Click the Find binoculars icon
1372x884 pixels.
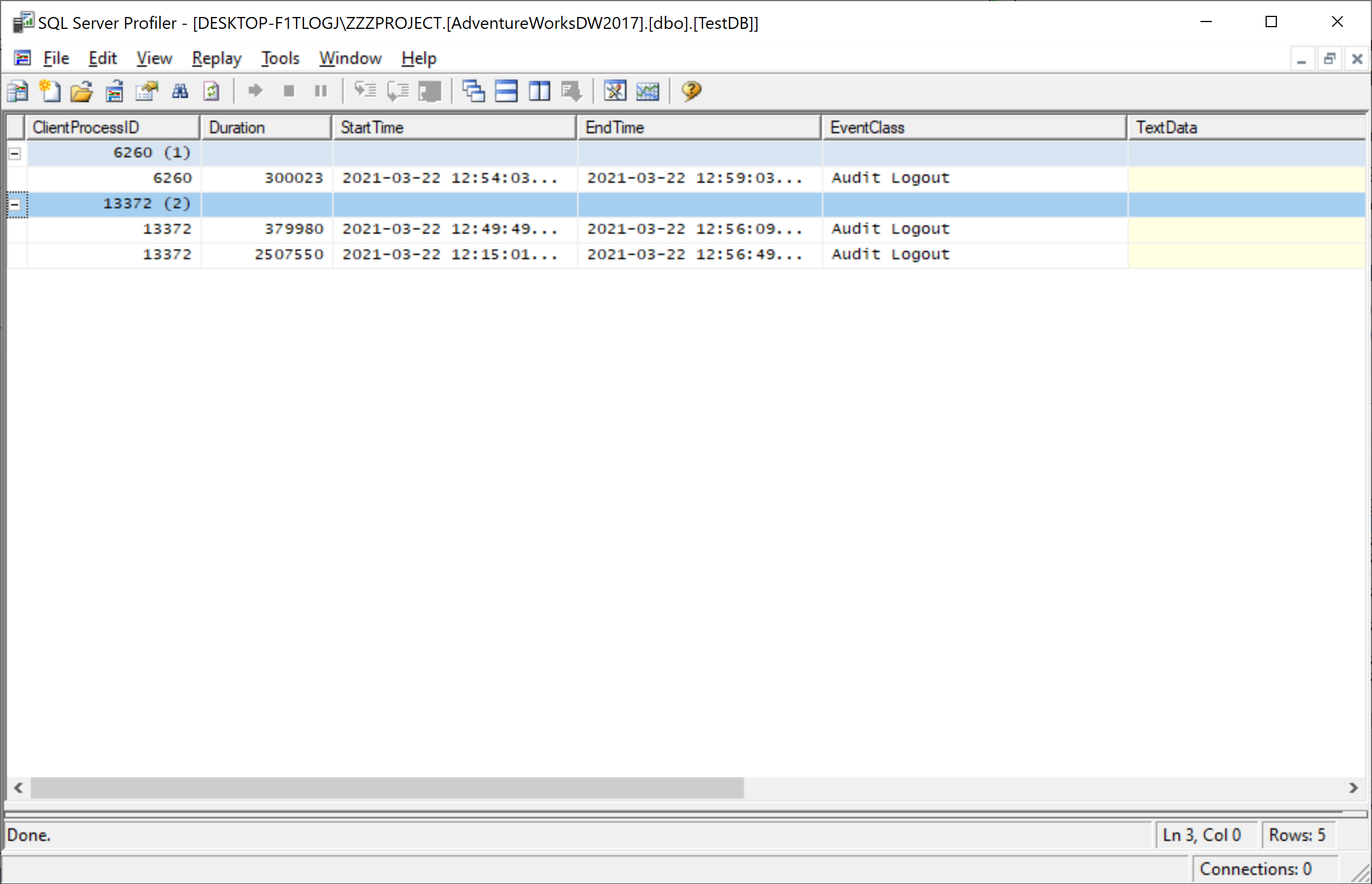pyautogui.click(x=179, y=91)
